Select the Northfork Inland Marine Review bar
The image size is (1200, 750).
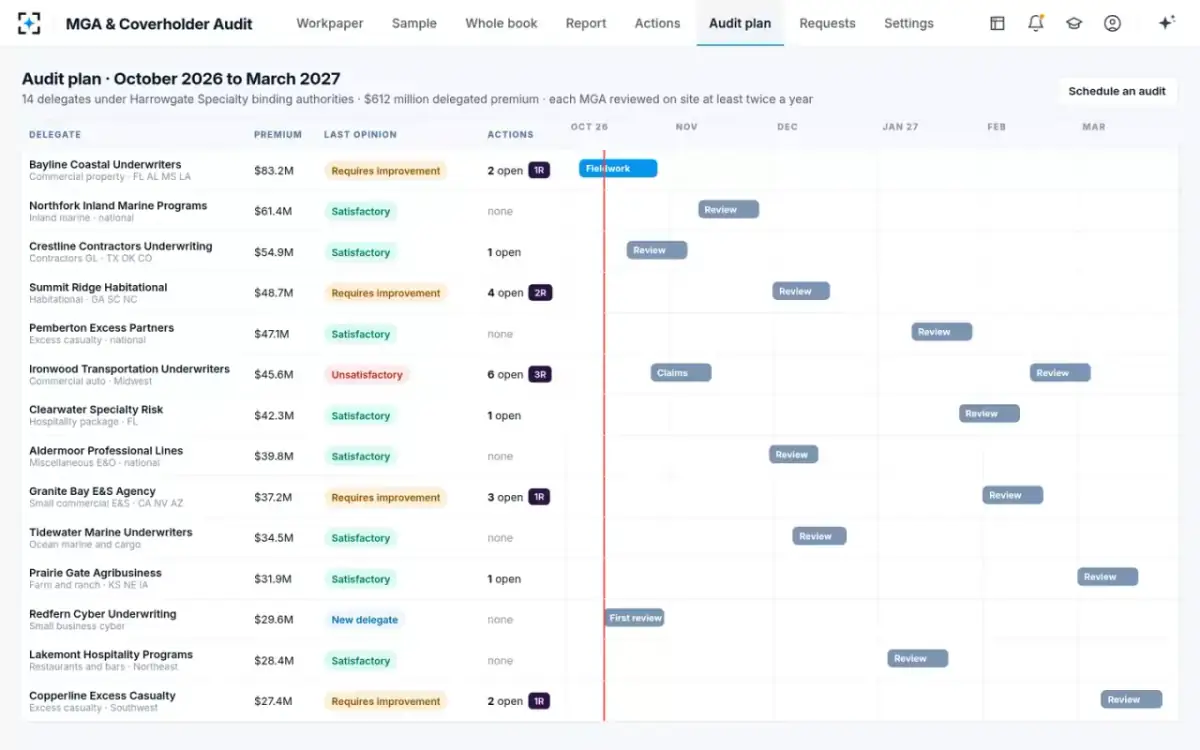coord(728,210)
